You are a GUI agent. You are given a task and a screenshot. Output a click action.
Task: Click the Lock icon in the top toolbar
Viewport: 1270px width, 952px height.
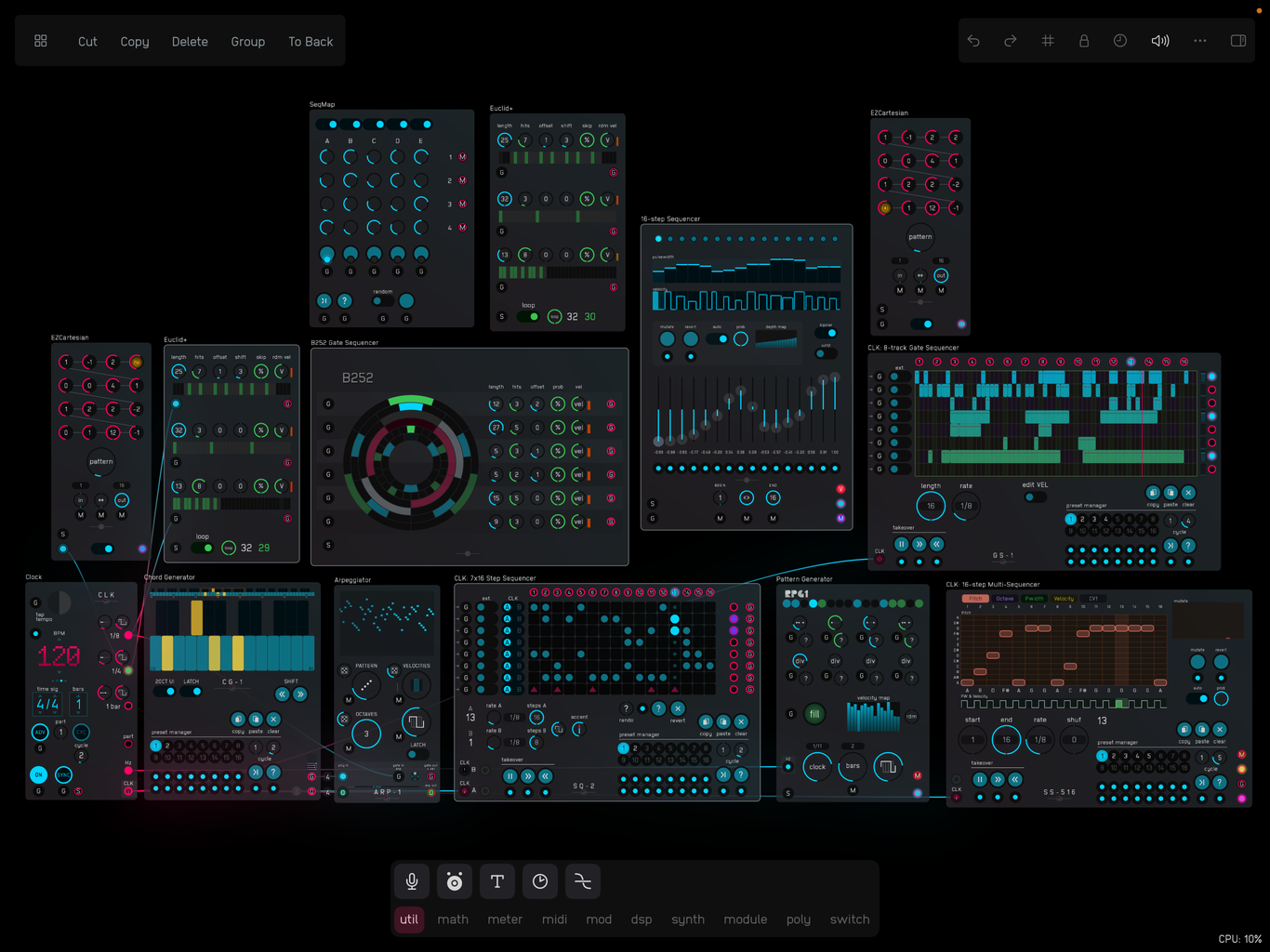tap(1084, 41)
